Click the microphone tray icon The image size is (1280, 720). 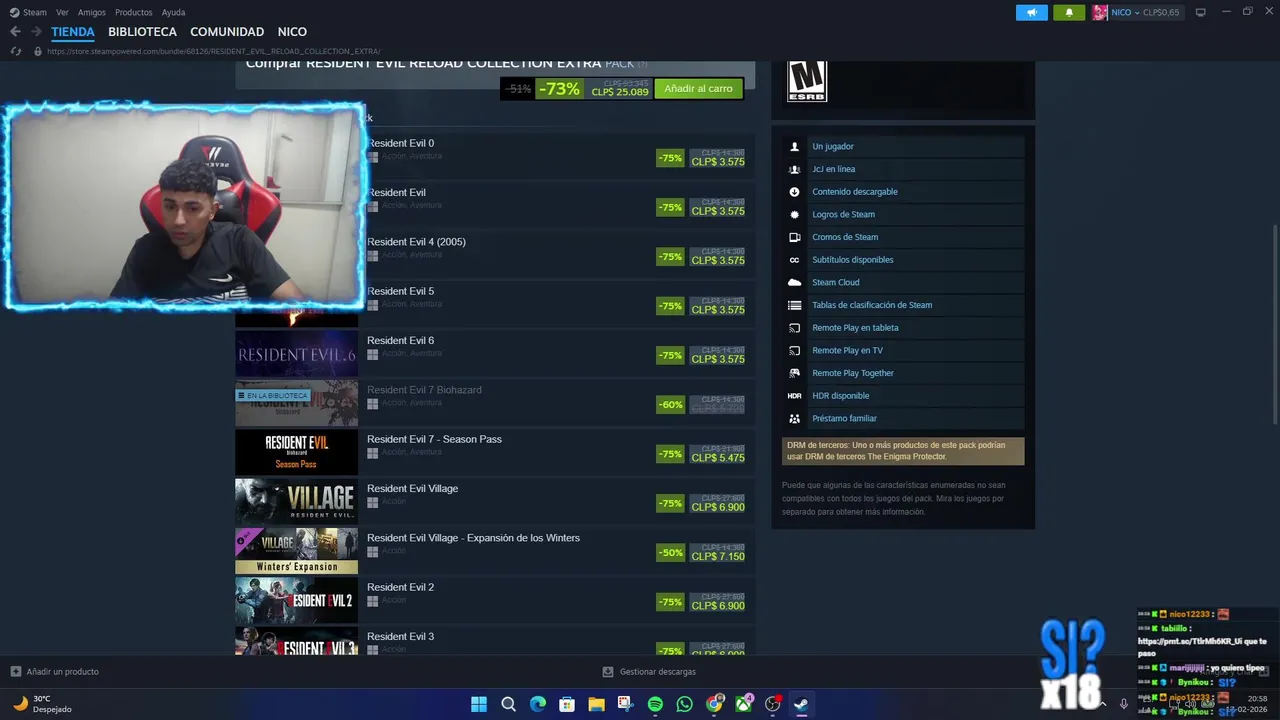tap(1124, 704)
